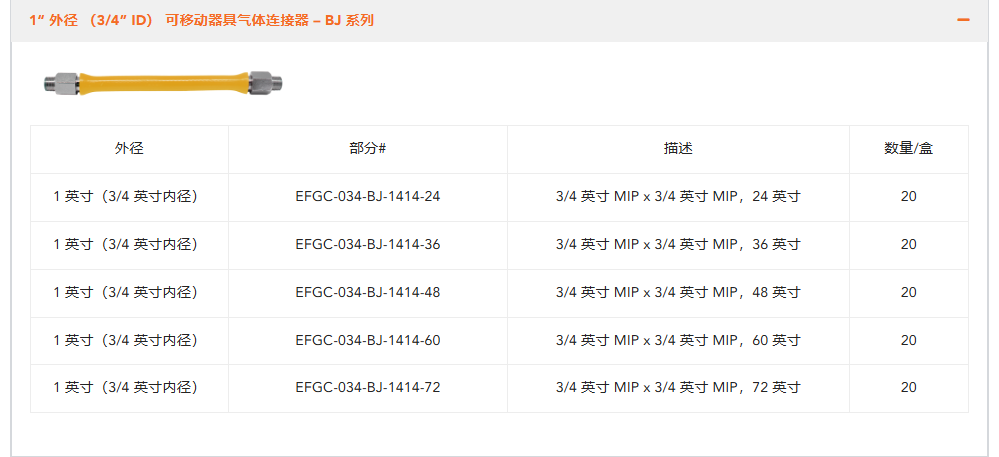Click the 24 英寸 MIP description cell
Screen dimensions: 999x457
pyautogui.click(x=678, y=197)
